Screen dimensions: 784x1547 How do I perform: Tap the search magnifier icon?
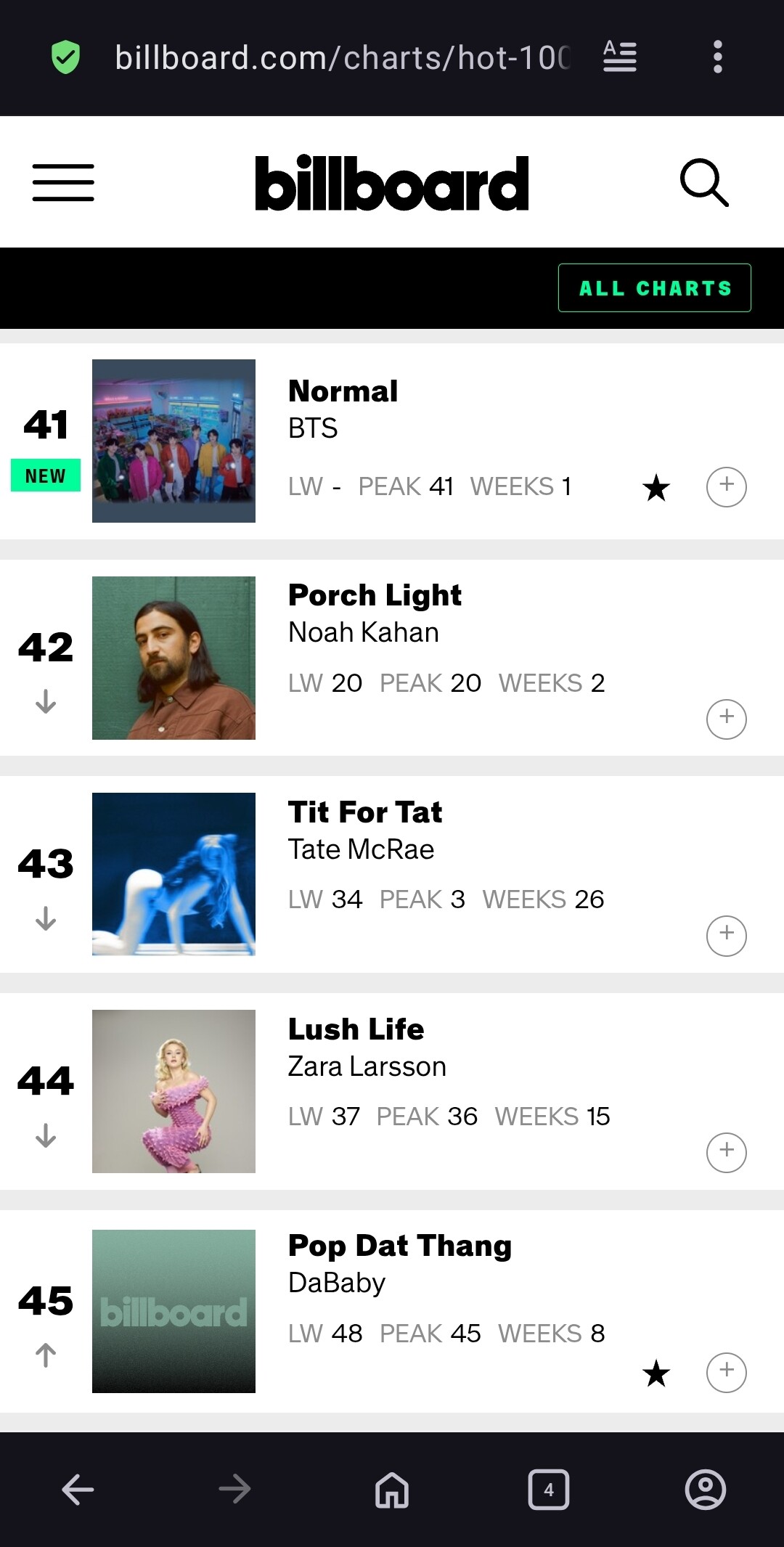tap(703, 182)
